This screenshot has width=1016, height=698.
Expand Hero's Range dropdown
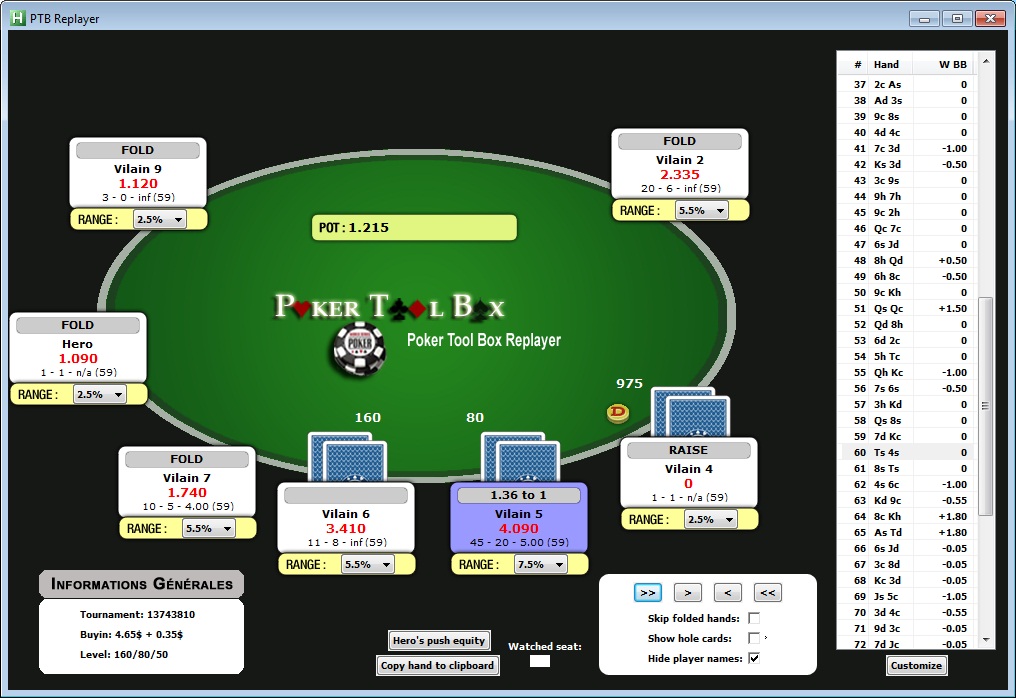pos(99,395)
